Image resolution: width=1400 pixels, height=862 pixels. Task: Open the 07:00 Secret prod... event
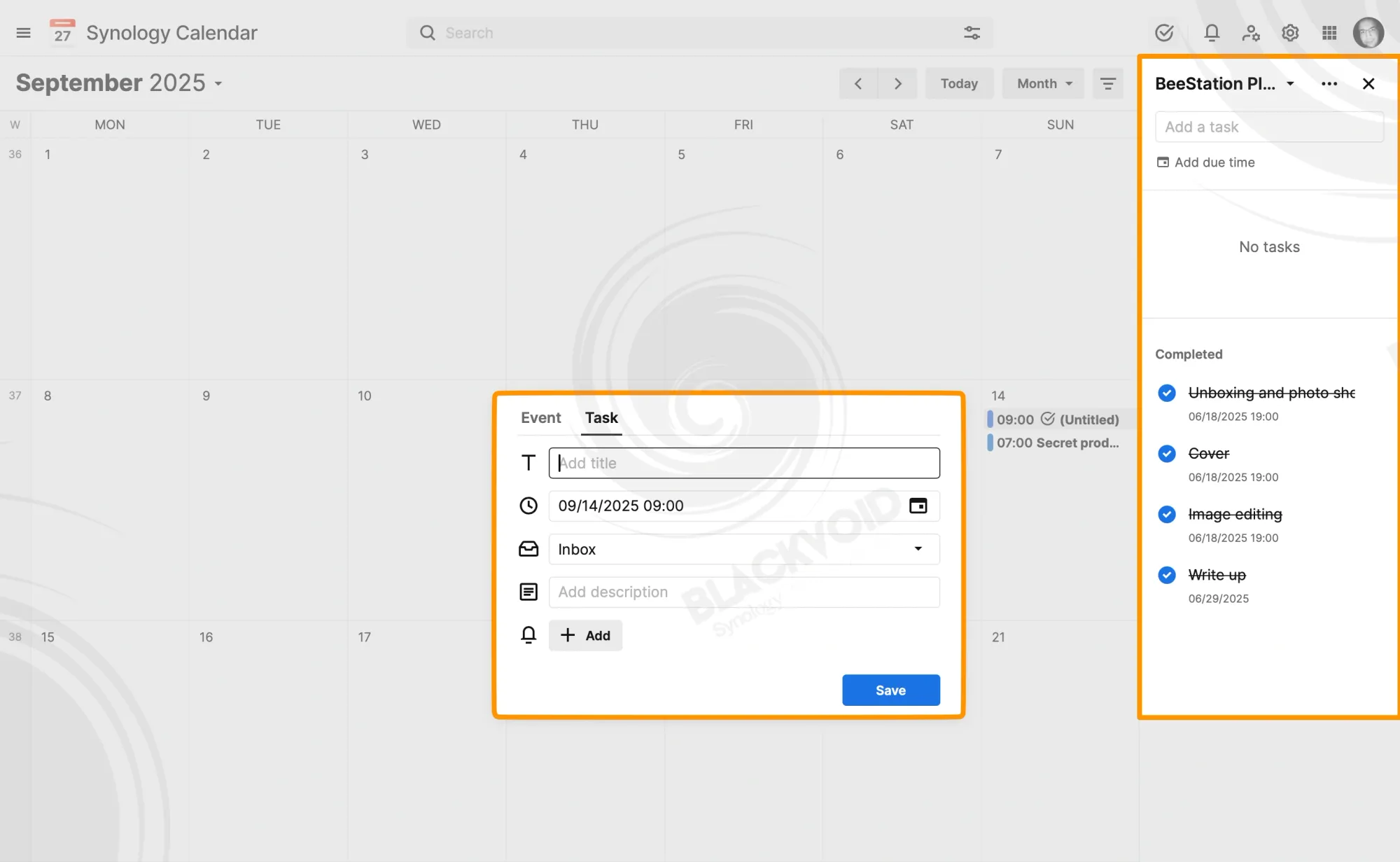click(x=1057, y=443)
